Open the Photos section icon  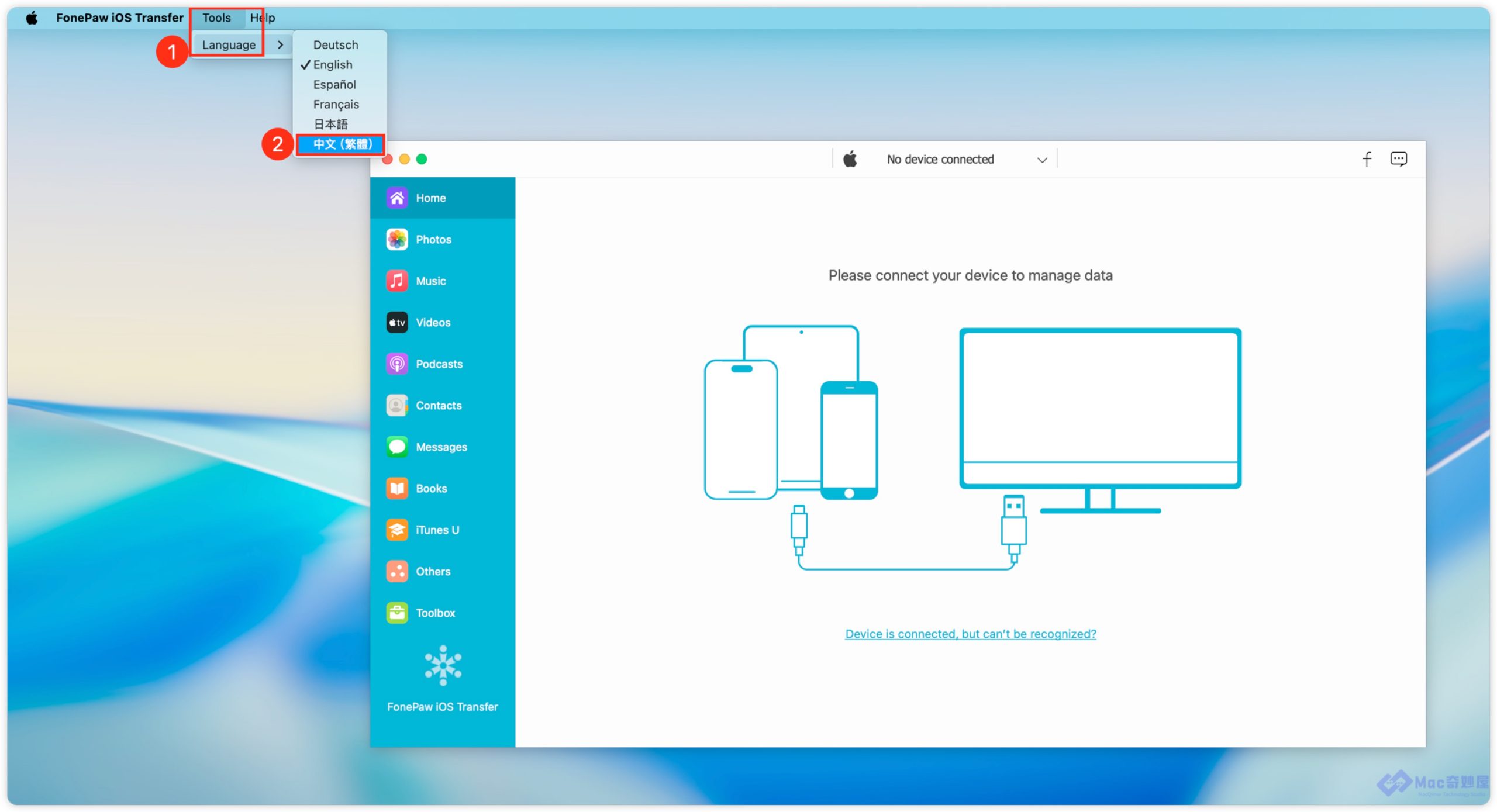coord(397,240)
